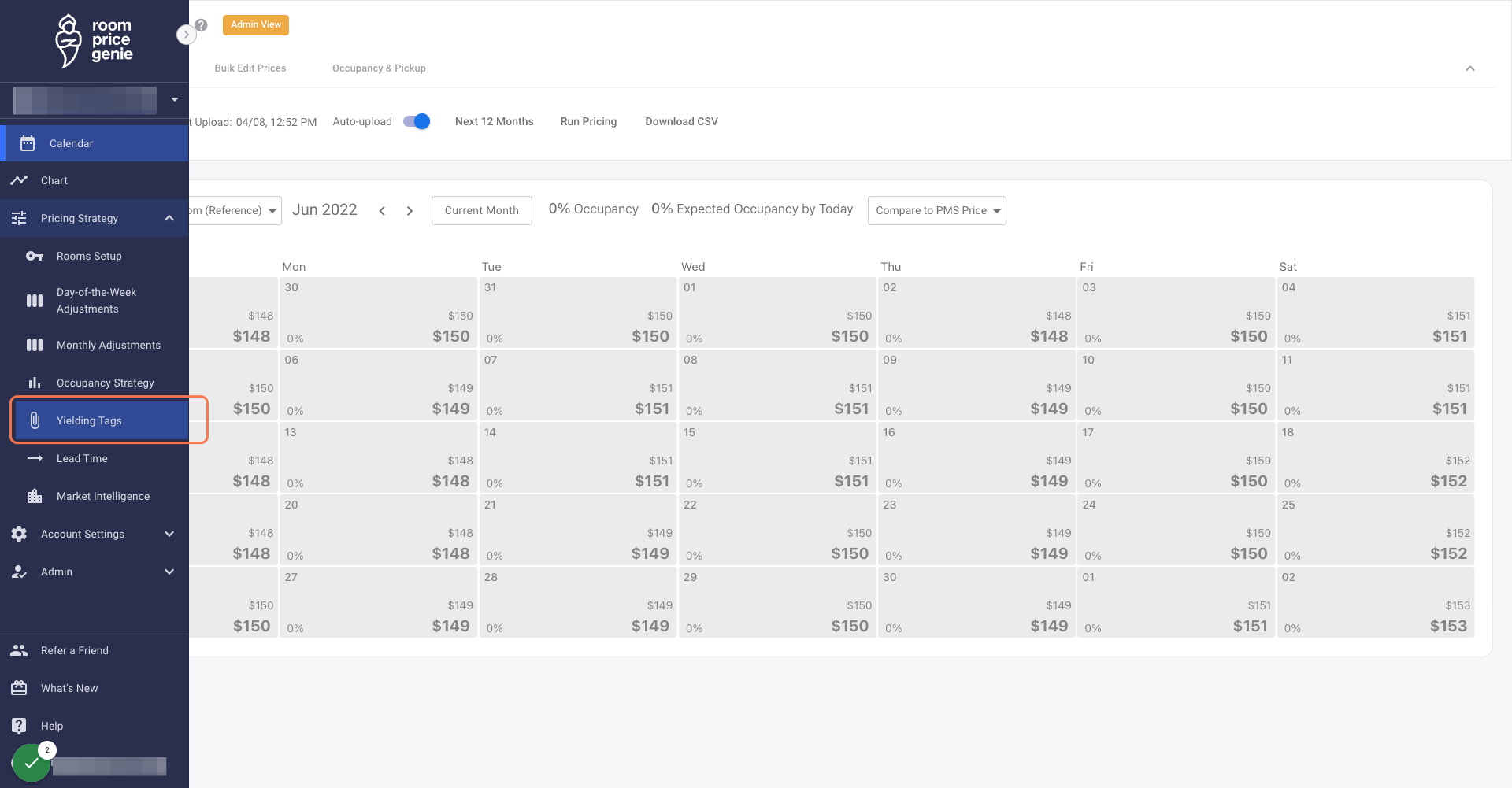Viewport: 1512px width, 788px height.
Task: Click the help circle icon near Admin View
Action: pyautogui.click(x=202, y=24)
